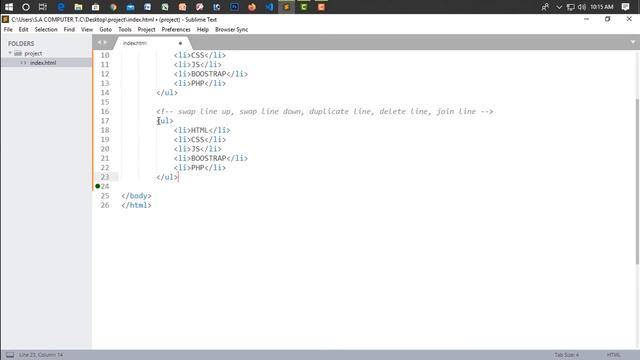Open the Mail app on taskbar
The height and width of the screenshot is (360, 640).
click(130, 7)
